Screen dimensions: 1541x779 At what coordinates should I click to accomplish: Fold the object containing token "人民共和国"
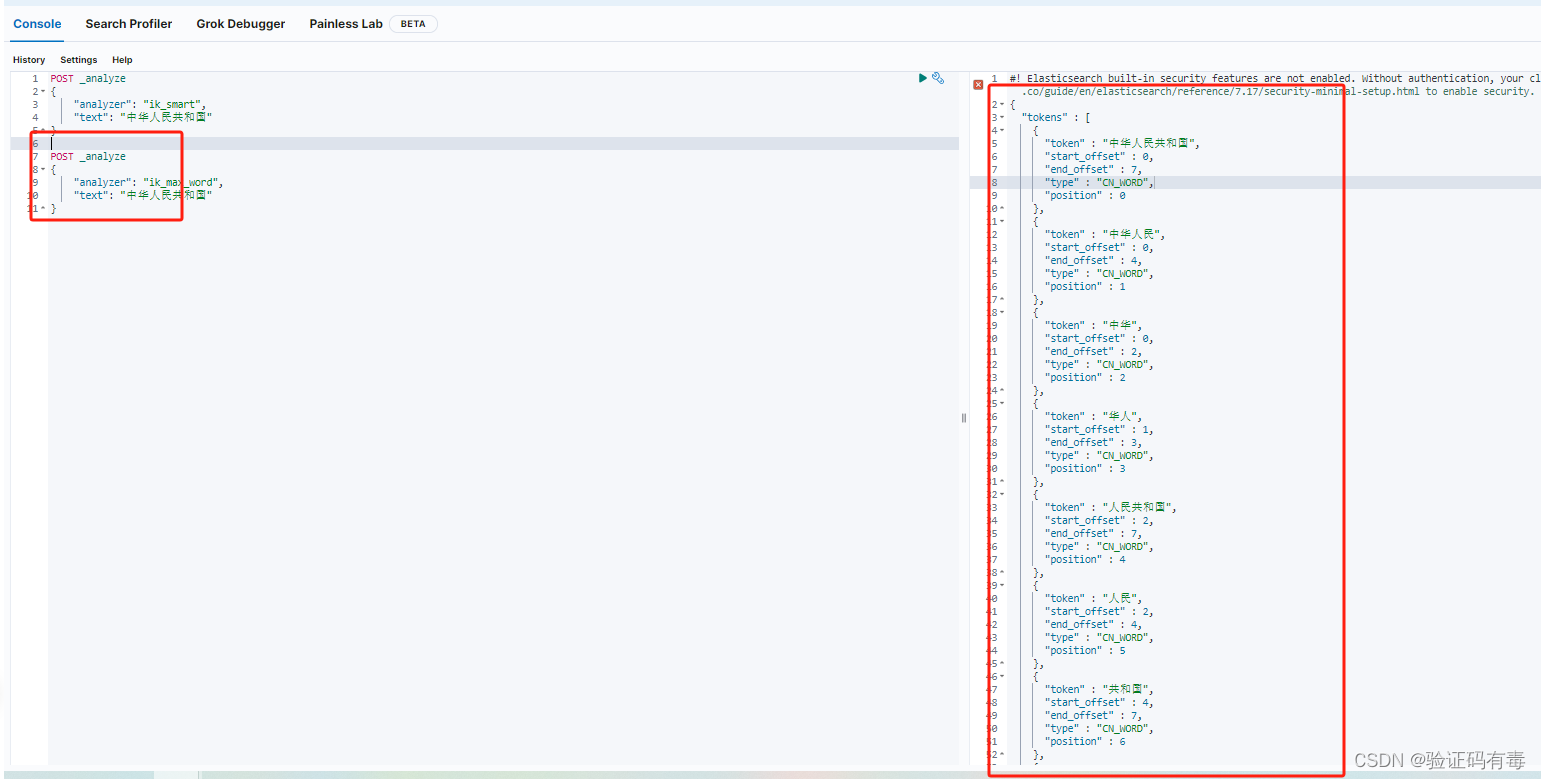[x=1003, y=494]
